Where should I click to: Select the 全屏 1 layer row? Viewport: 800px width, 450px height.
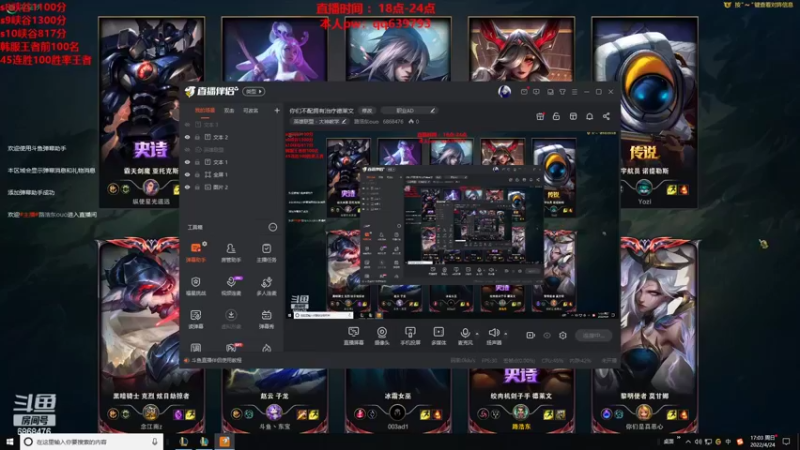coord(232,174)
